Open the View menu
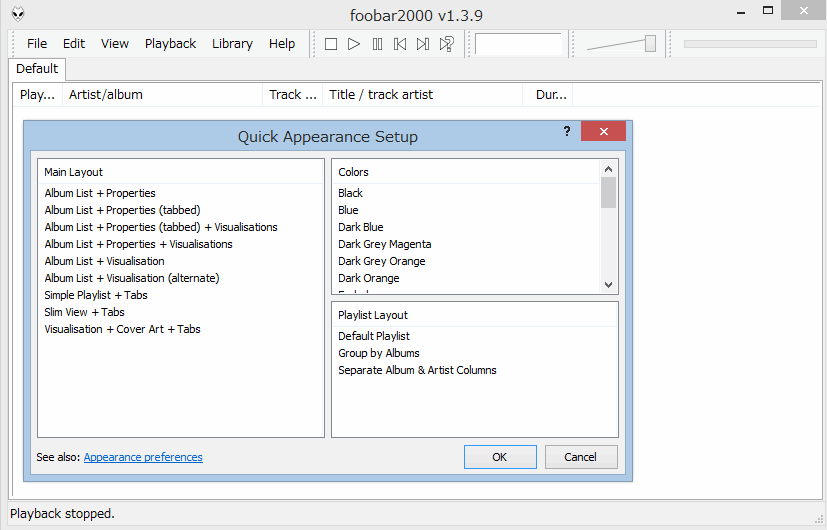 (x=114, y=44)
